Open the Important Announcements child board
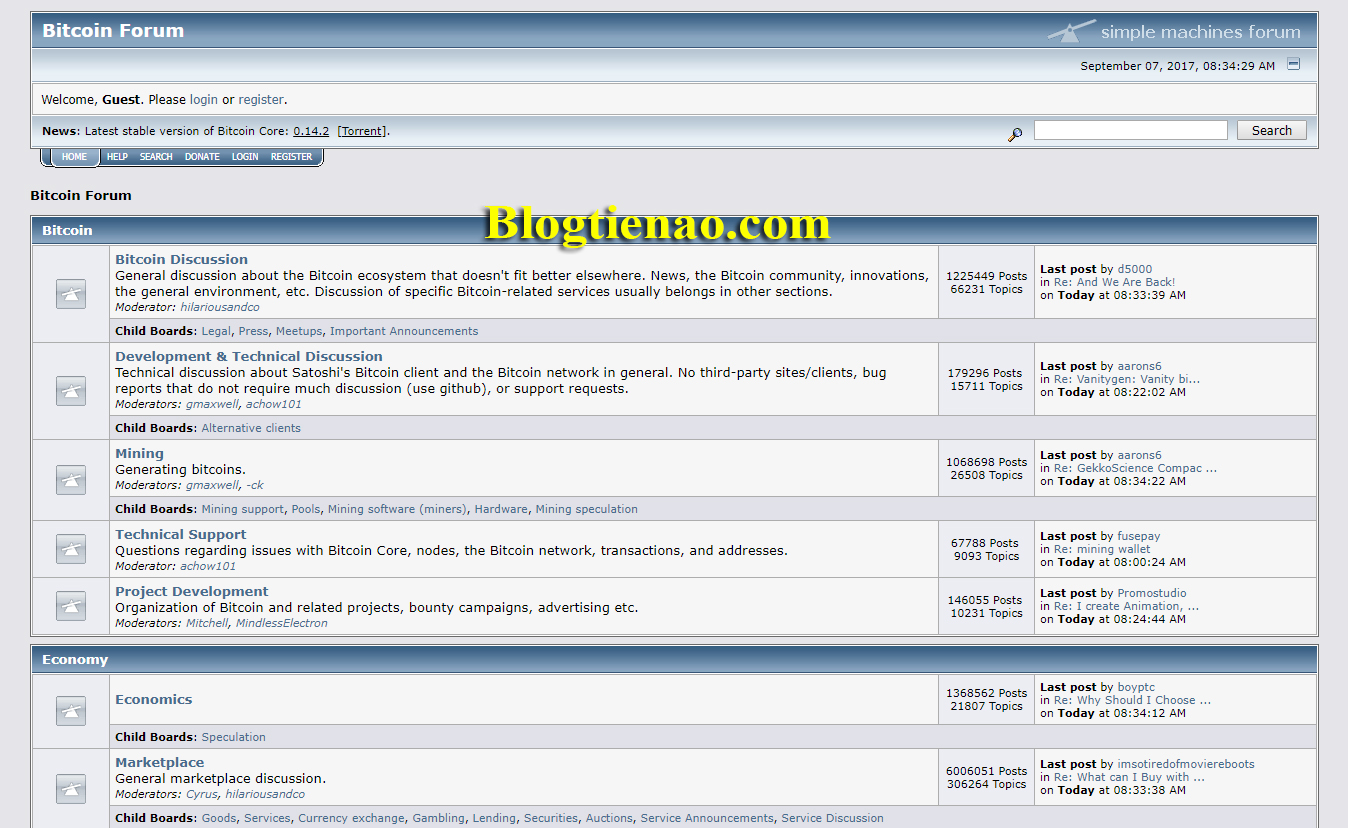This screenshot has width=1348, height=828. coord(404,331)
